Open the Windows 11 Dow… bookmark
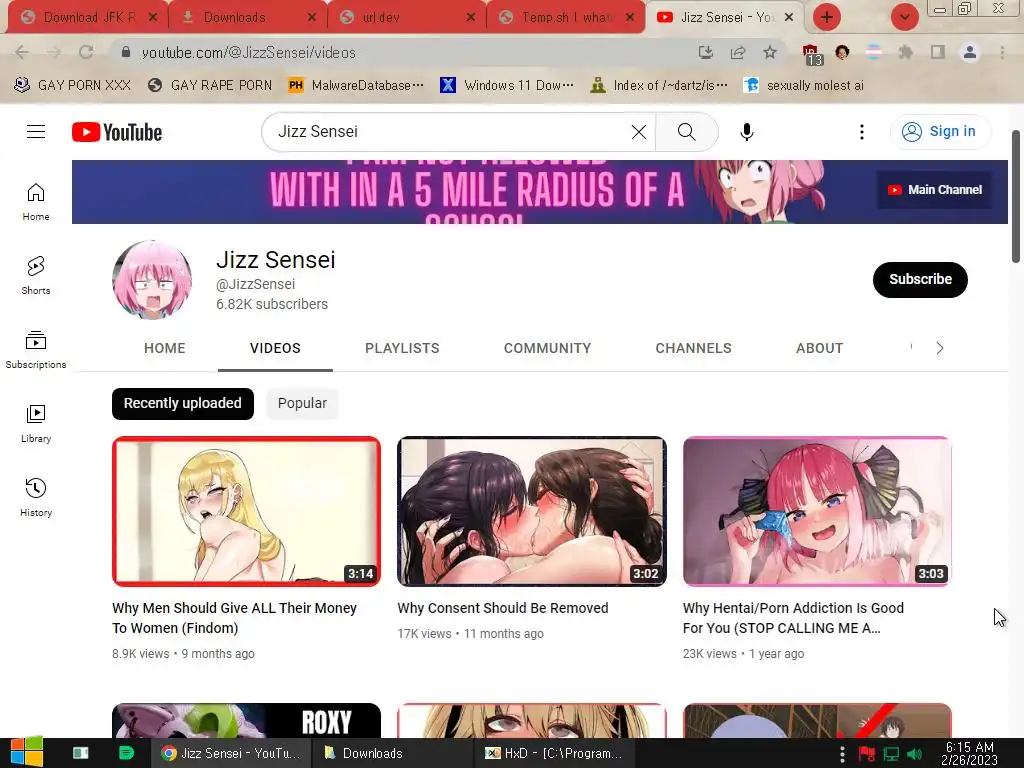 [x=507, y=85]
